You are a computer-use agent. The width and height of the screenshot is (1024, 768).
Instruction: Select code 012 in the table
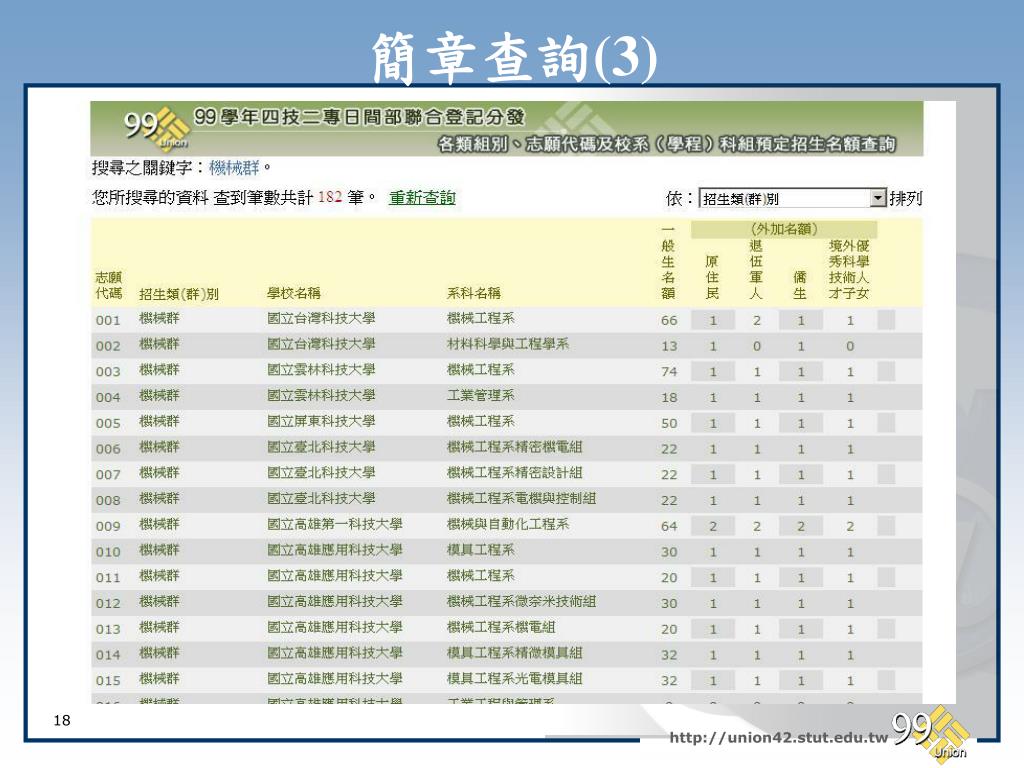pyautogui.click(x=108, y=603)
